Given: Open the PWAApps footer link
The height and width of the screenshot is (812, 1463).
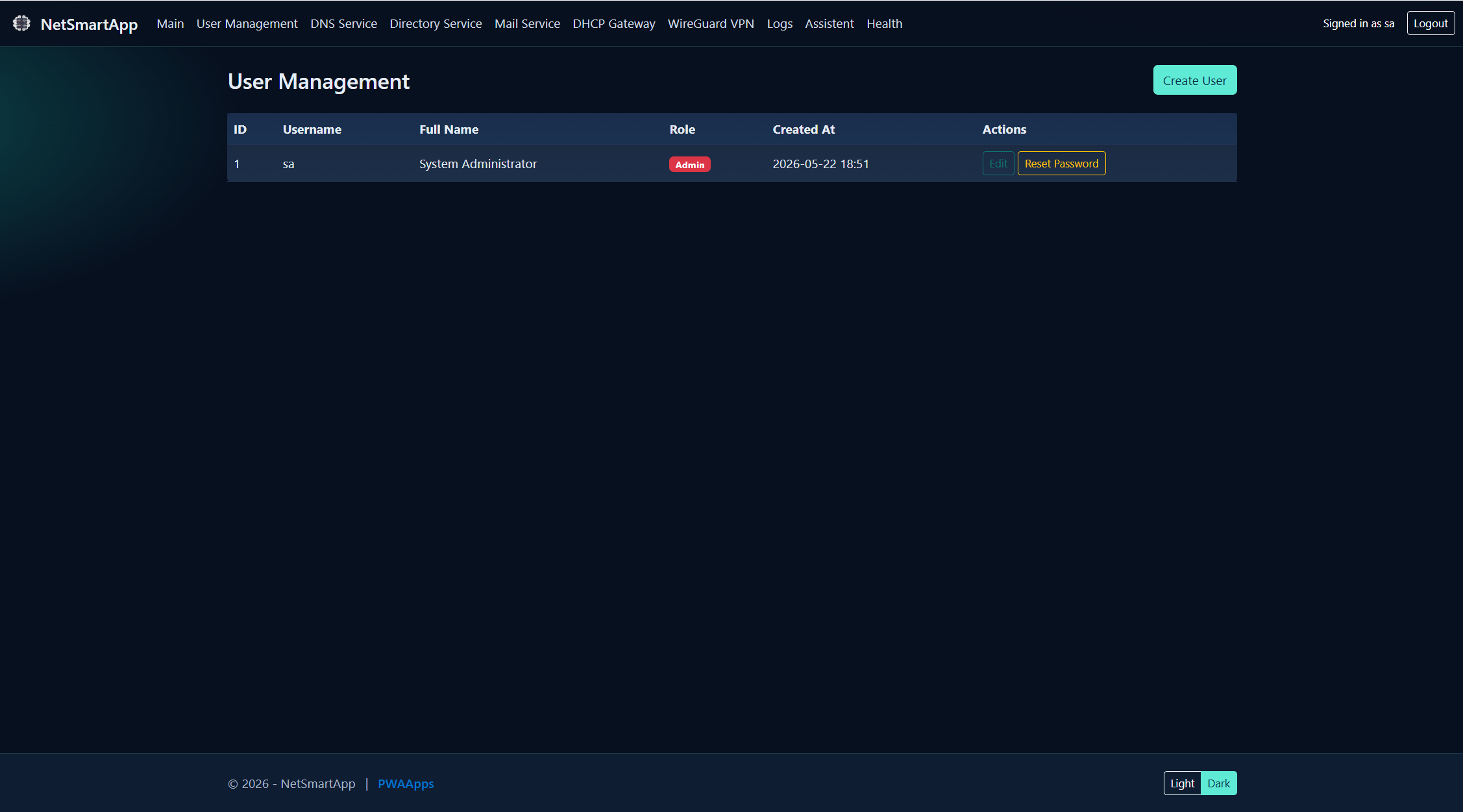Looking at the screenshot, I should click(406, 783).
